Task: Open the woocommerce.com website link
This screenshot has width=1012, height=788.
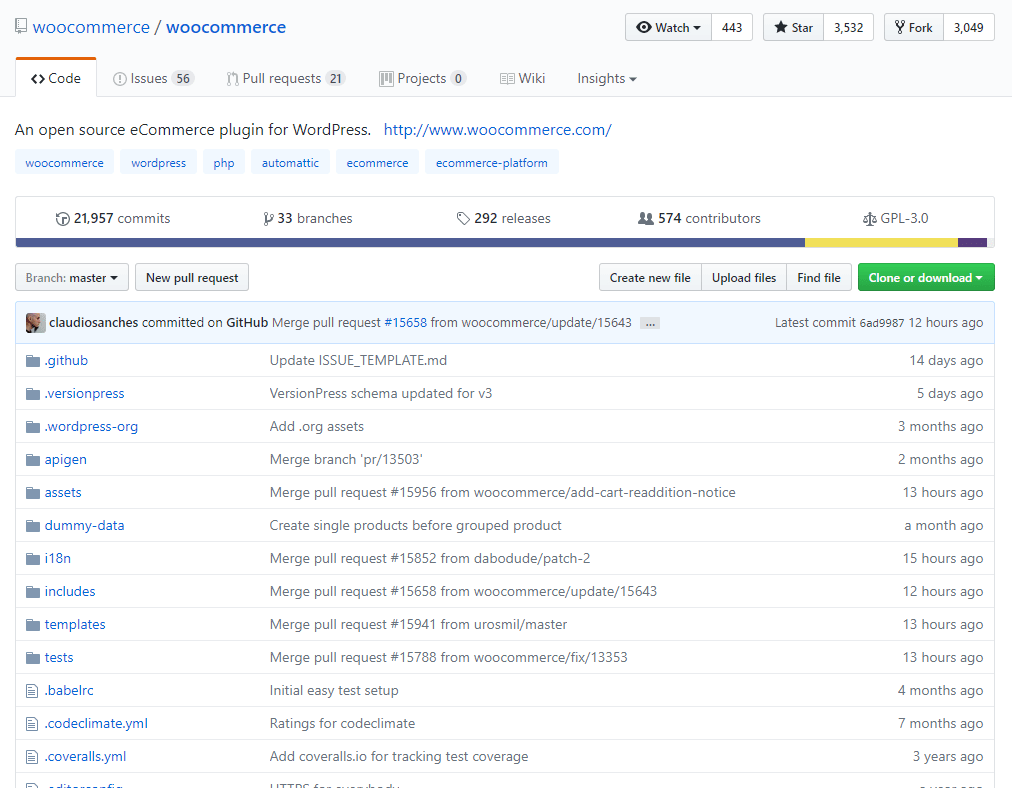Action: pos(498,130)
